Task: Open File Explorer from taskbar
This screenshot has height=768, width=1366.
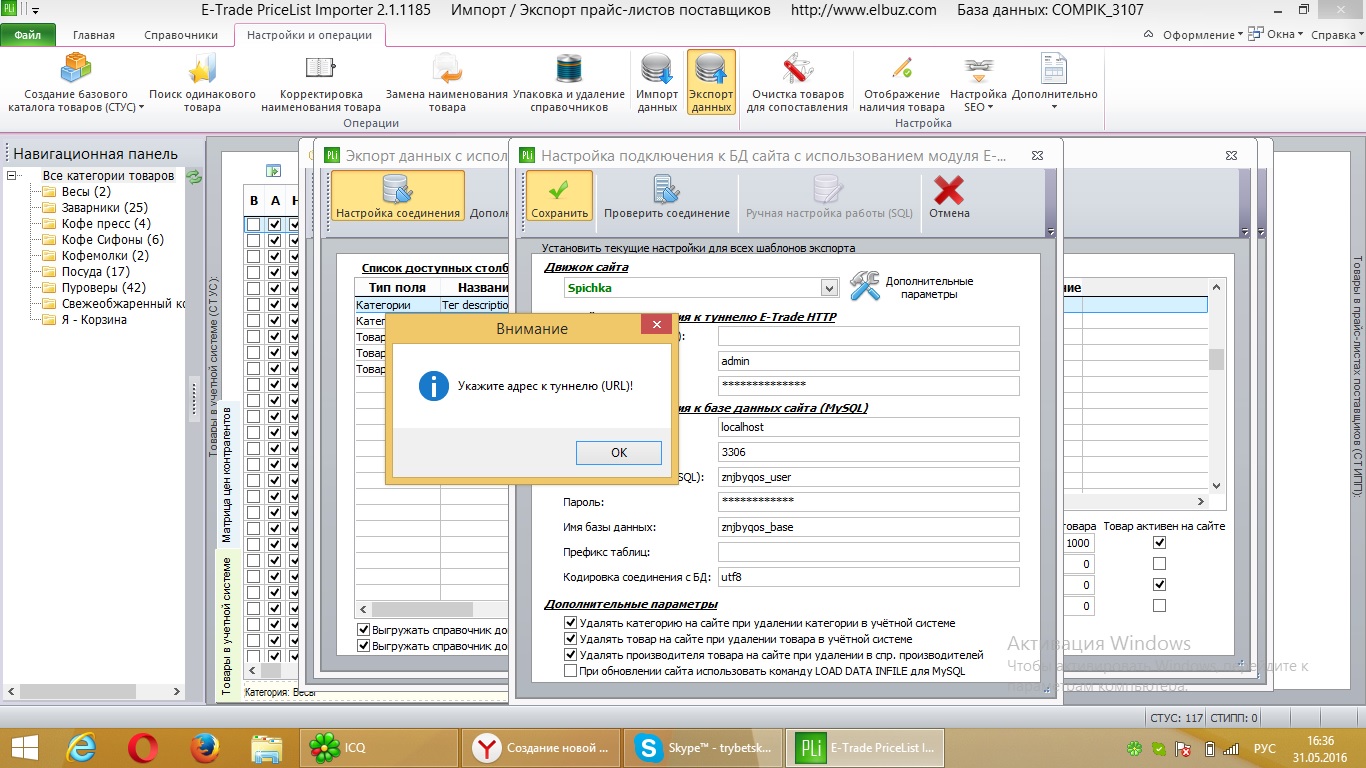Action: [x=266, y=747]
